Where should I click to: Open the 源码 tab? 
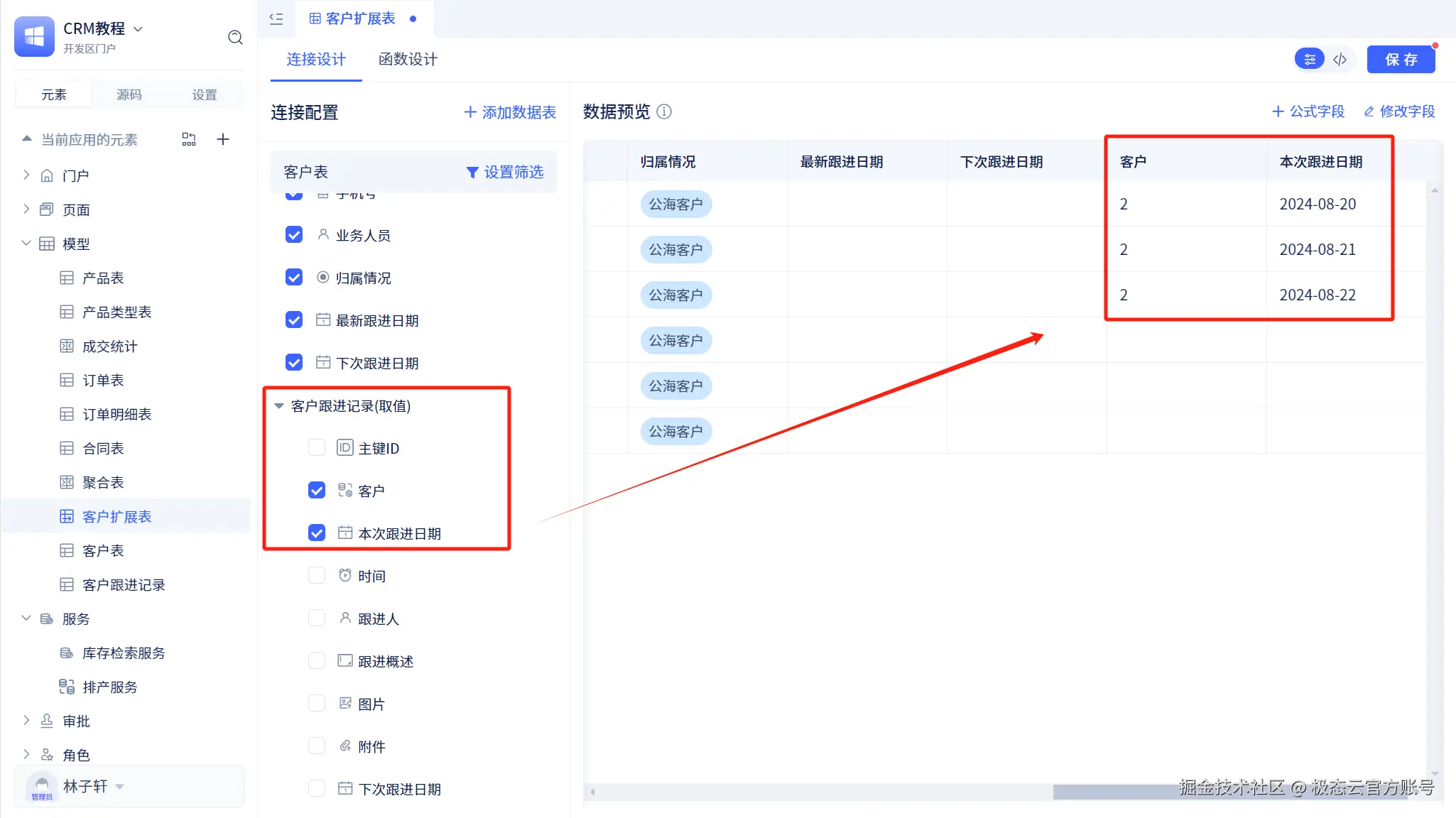pyautogui.click(x=129, y=94)
